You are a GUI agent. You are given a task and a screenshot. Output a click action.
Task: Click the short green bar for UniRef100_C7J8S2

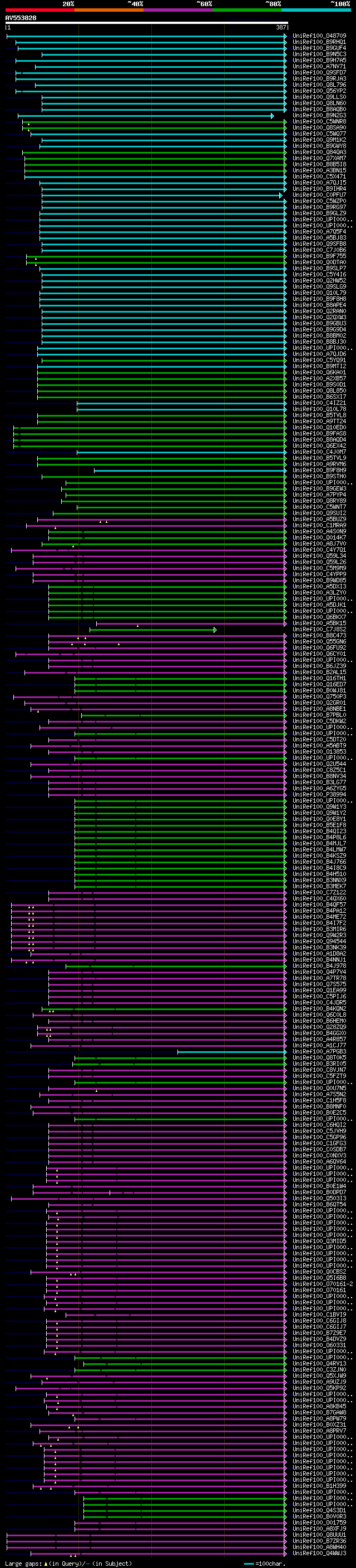pos(154,630)
